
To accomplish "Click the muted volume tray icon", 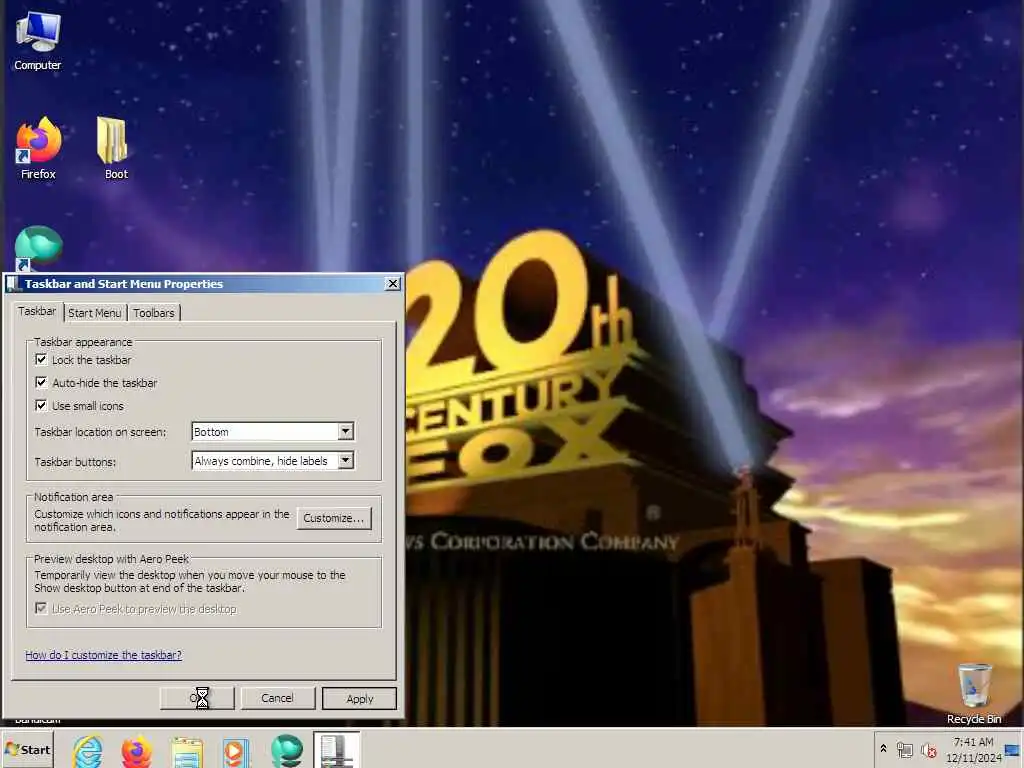I will [x=928, y=751].
